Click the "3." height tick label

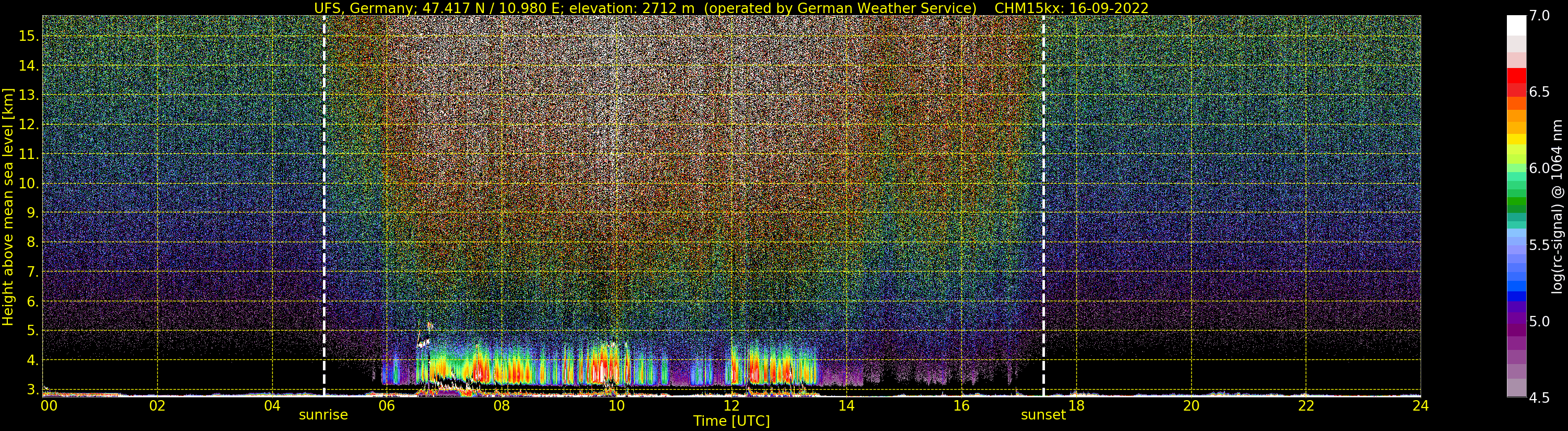33,390
